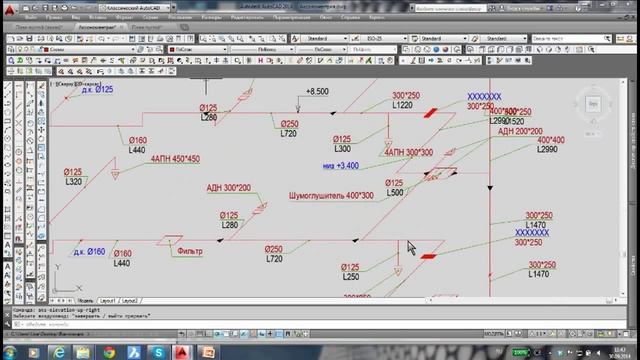Open the ПоСлою linetype dropdown
This screenshot has height=360, width=640.
pyautogui.click(x=262, y=49)
